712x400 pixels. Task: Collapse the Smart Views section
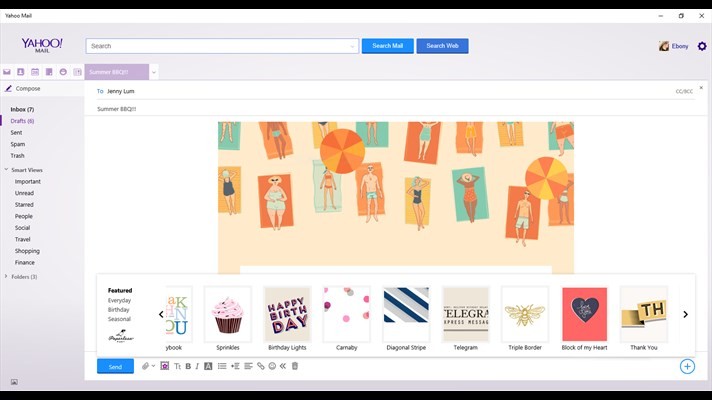point(6,170)
